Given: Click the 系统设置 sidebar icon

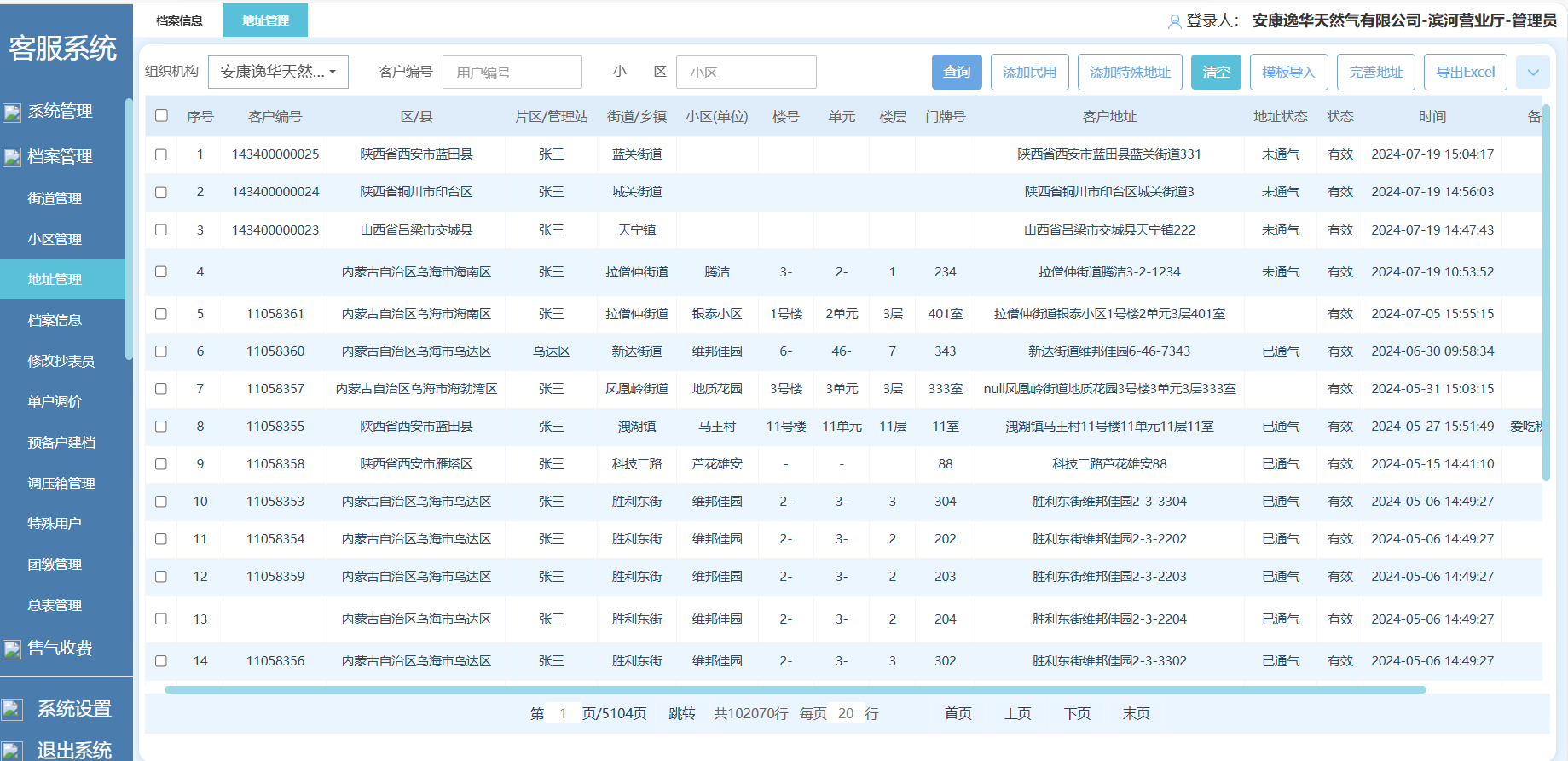Looking at the screenshot, I should pyautogui.click(x=12, y=709).
